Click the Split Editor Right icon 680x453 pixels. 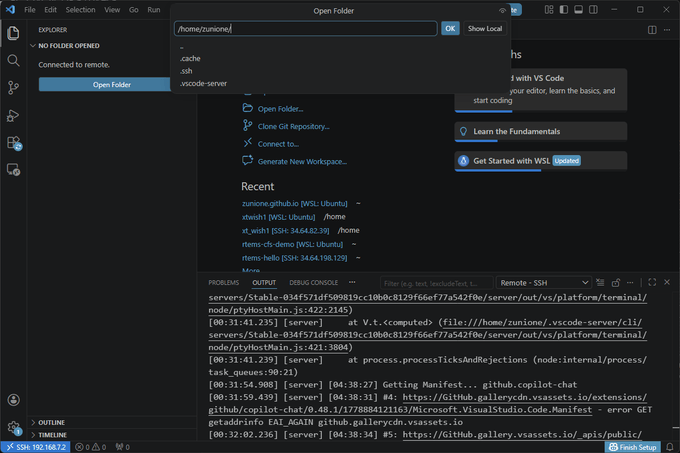[652, 30]
